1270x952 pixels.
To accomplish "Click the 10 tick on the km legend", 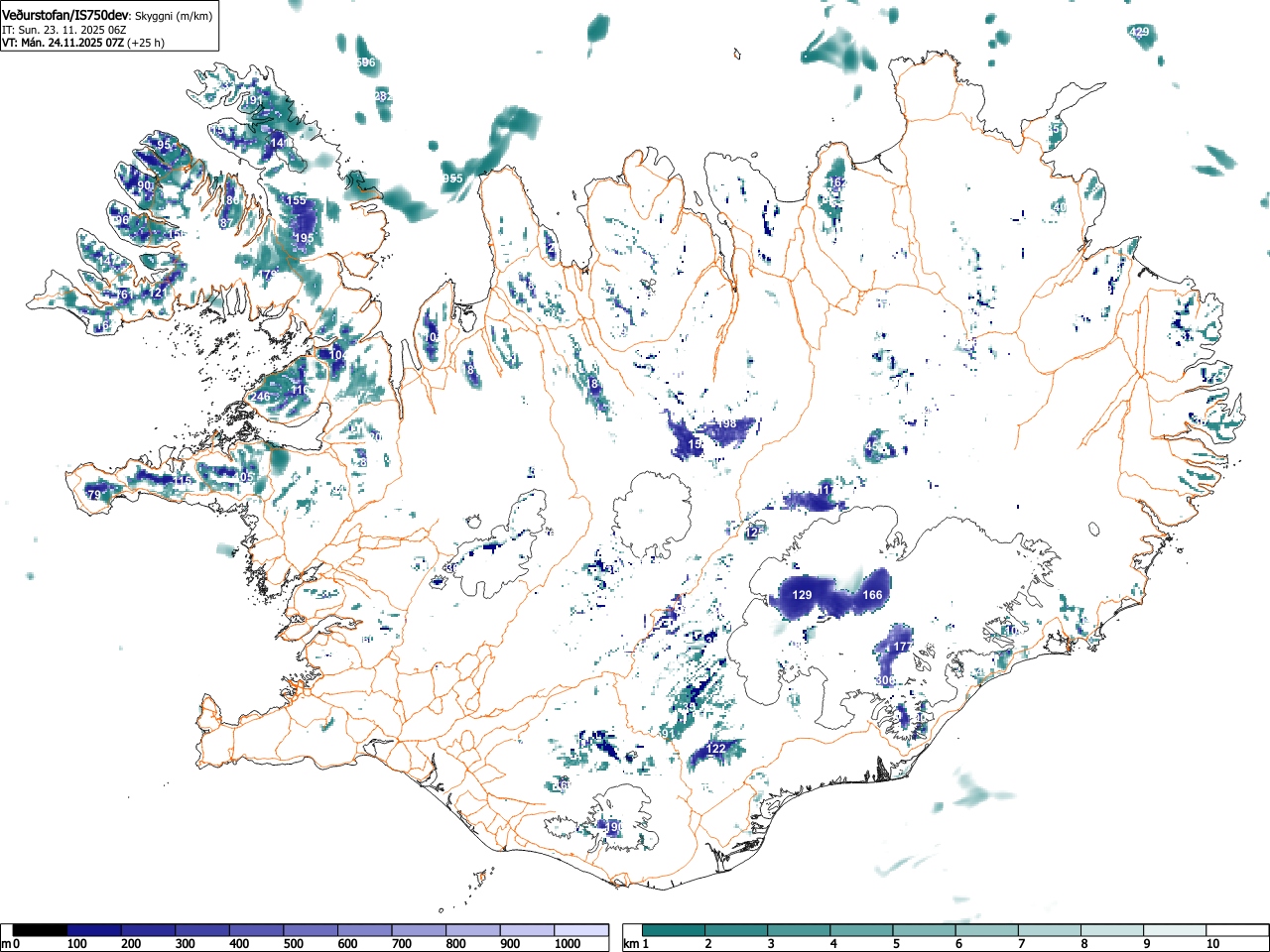I will [1212, 944].
